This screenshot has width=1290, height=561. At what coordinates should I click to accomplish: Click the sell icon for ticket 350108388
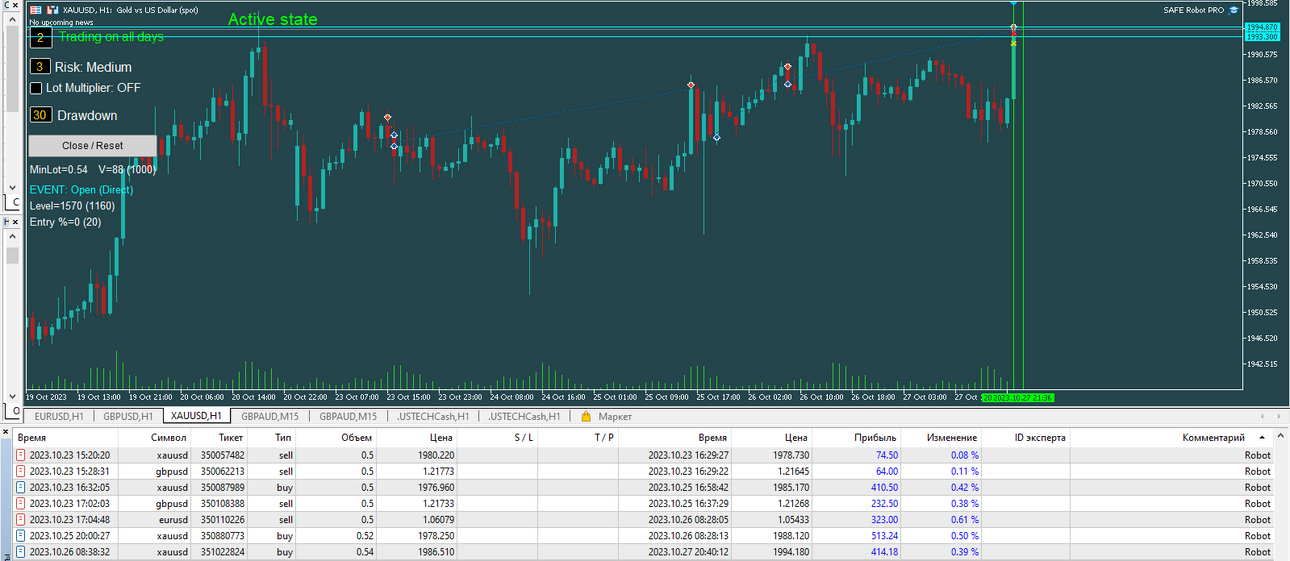[21, 504]
